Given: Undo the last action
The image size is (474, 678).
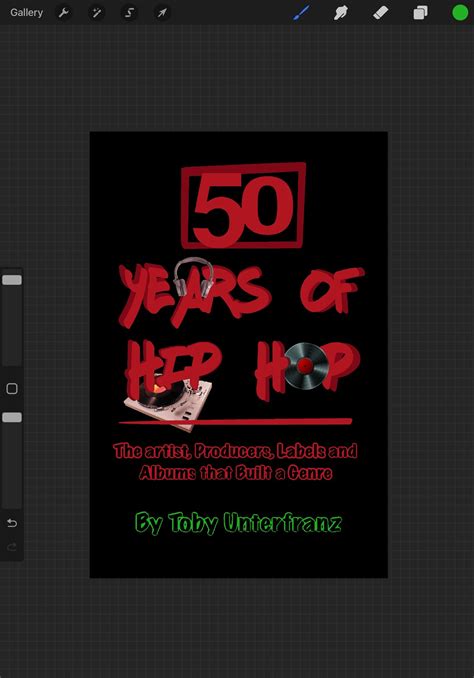Looking at the screenshot, I should pos(12,523).
